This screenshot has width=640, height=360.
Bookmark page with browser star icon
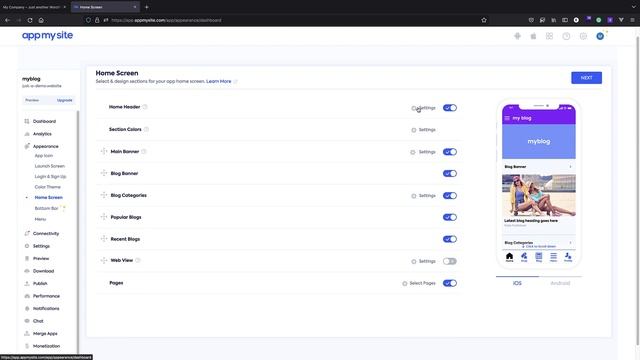(484, 20)
